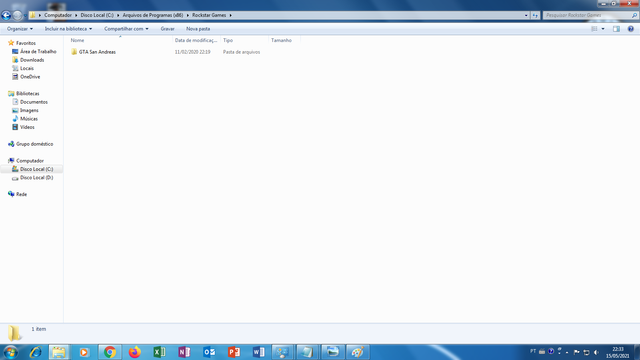Open the Paint palette taskbar icon

[358, 352]
